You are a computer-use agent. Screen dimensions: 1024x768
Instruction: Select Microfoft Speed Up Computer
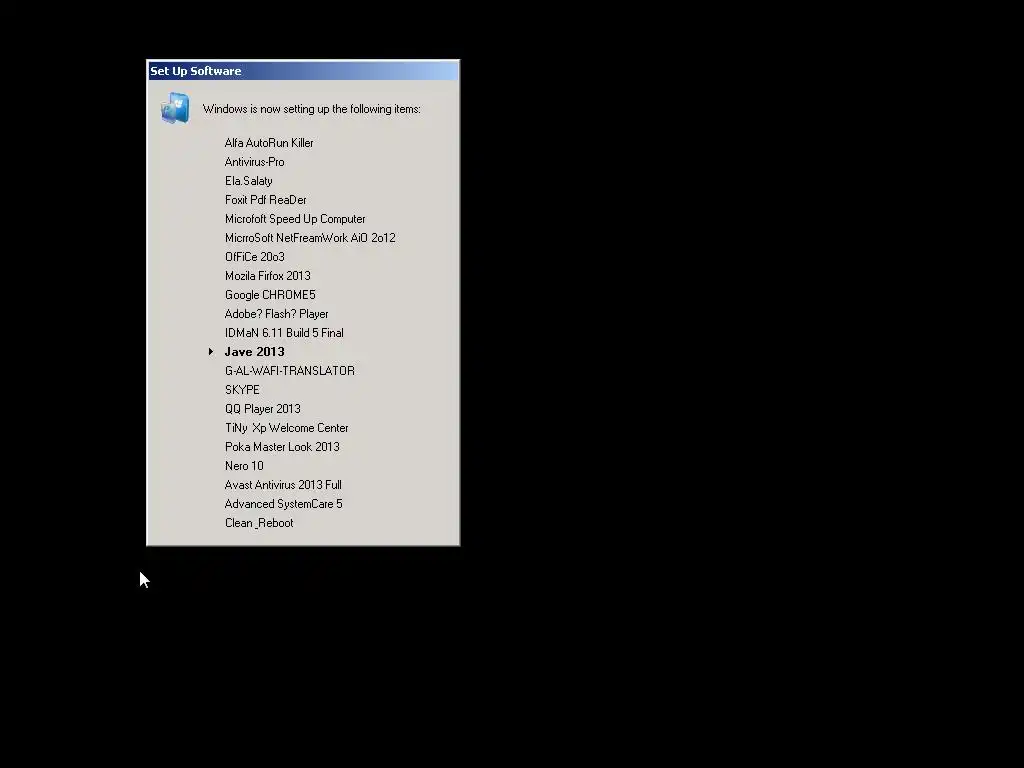click(295, 219)
